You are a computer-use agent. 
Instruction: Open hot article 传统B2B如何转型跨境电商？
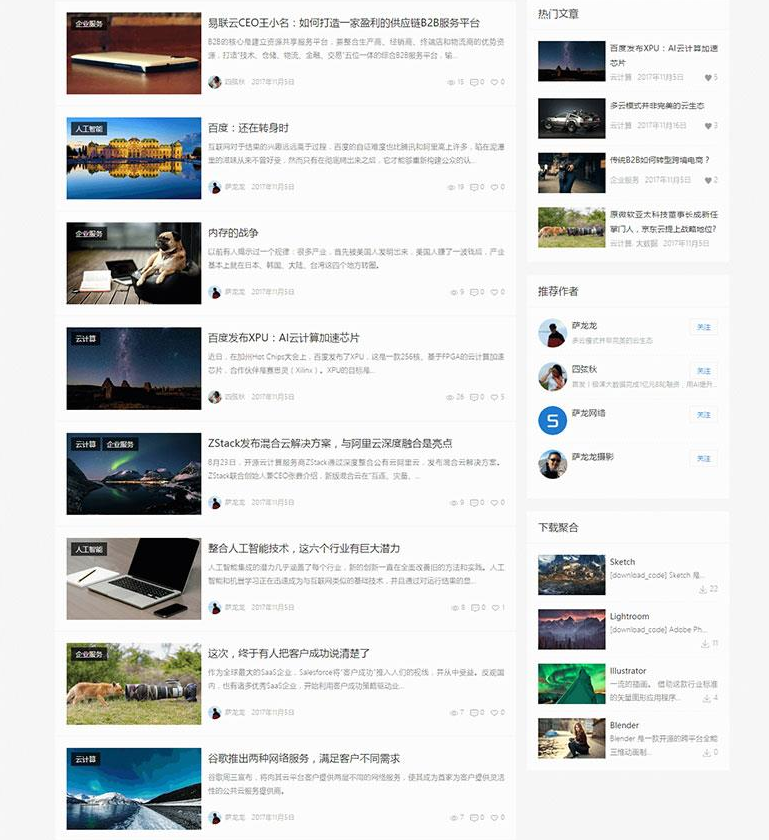tap(660, 159)
